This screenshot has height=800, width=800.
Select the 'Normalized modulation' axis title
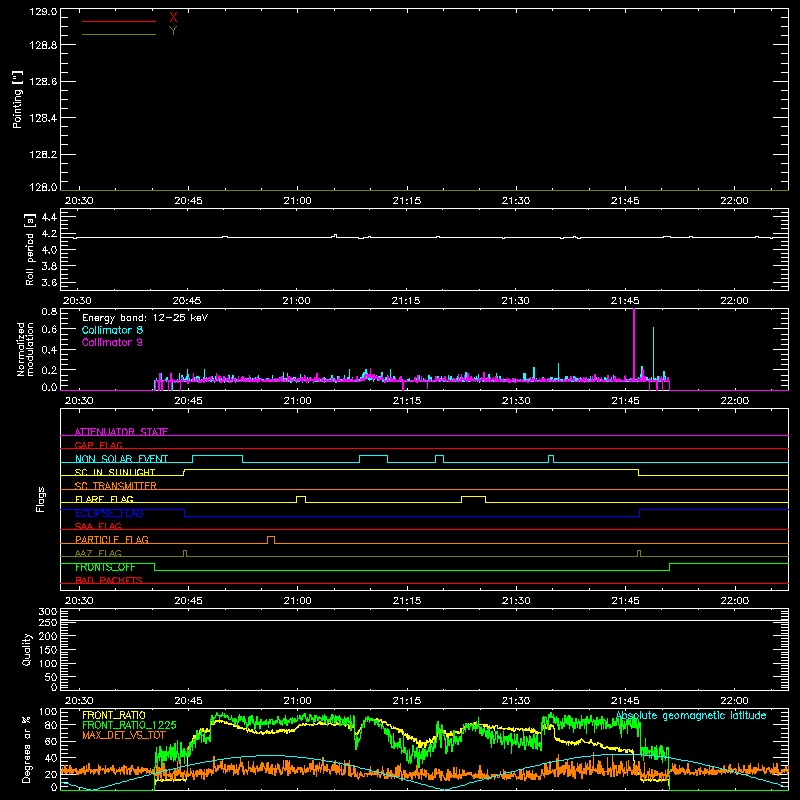tap(25, 349)
